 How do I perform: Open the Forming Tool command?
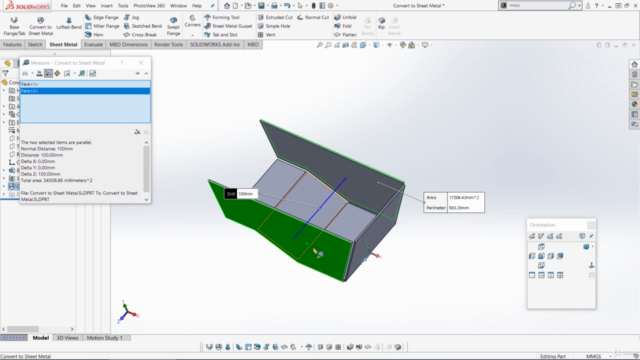tap(222, 17)
